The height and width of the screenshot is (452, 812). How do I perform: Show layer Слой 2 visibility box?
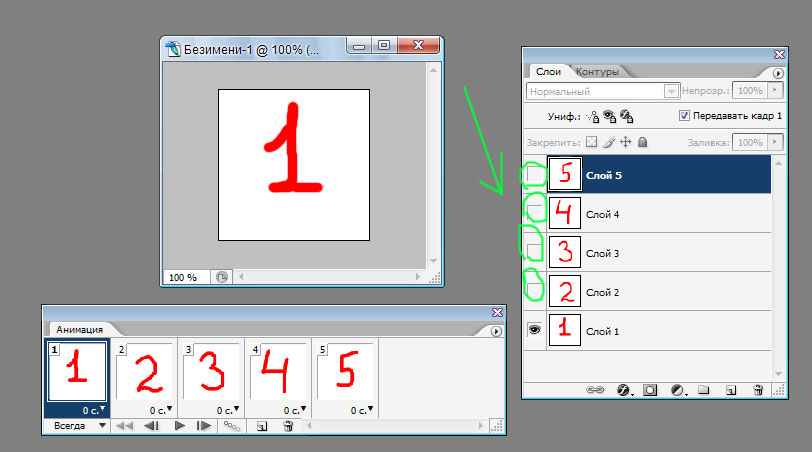pos(534,290)
